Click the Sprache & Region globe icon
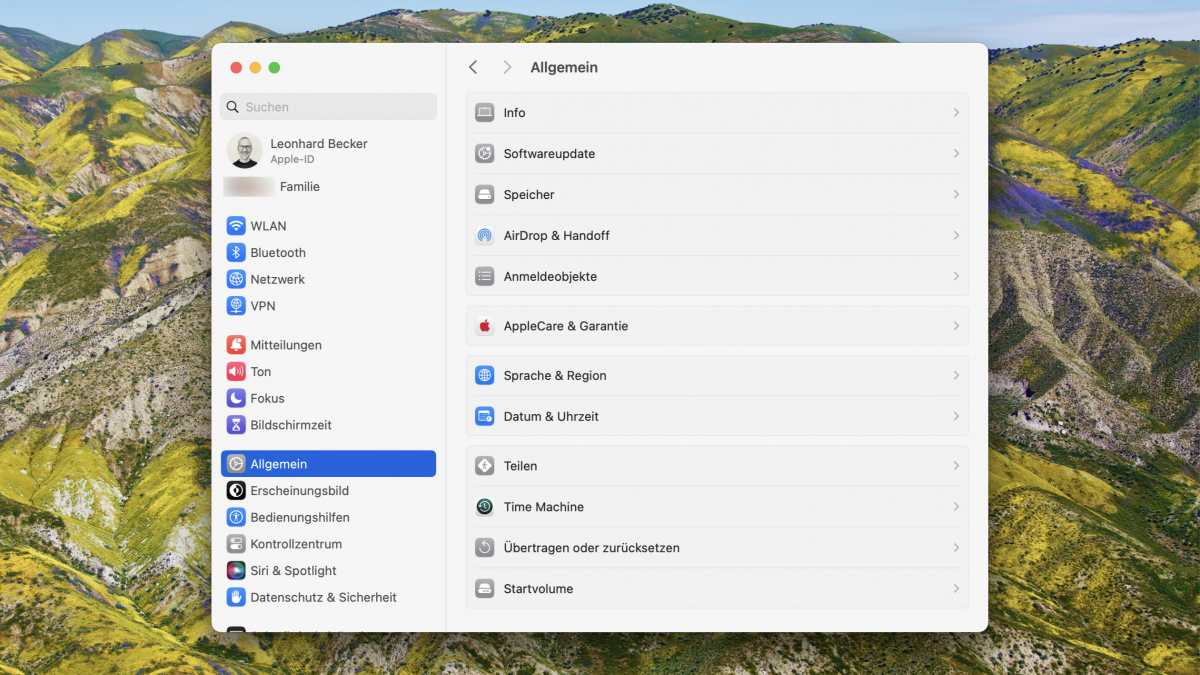1200x675 pixels. click(485, 376)
